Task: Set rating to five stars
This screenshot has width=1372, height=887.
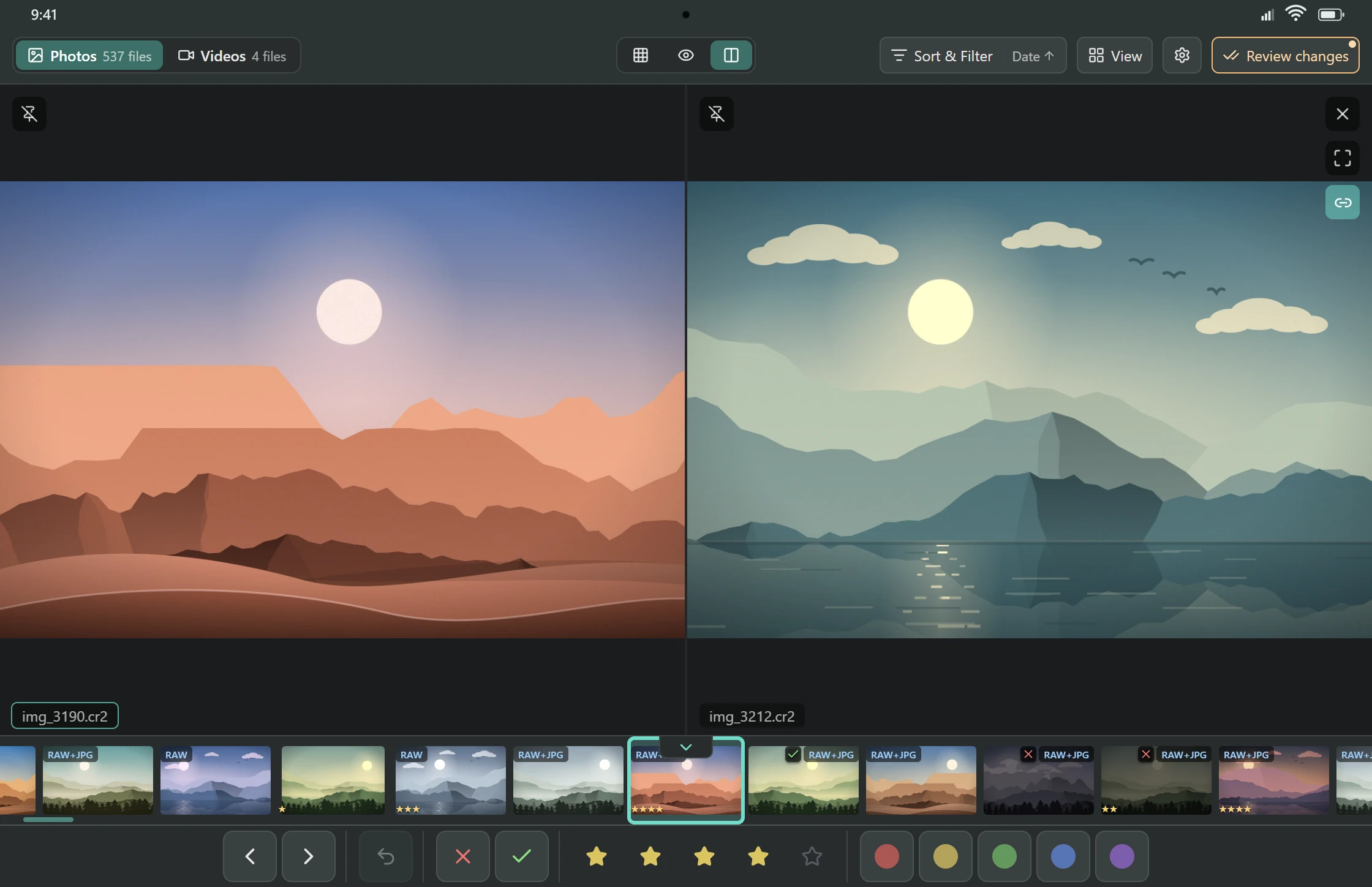Action: tap(812, 856)
